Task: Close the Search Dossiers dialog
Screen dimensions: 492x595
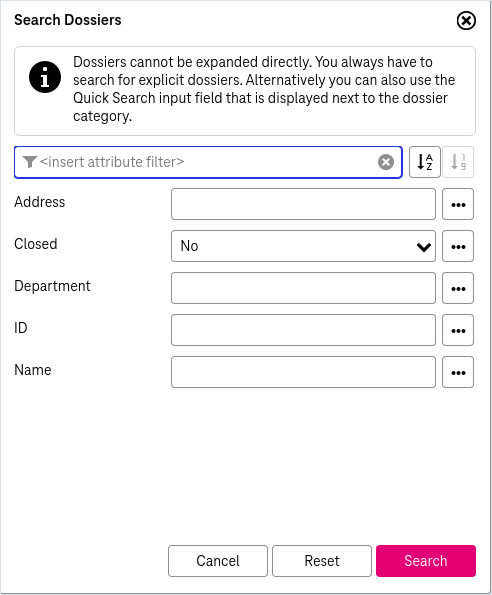Action: [466, 20]
